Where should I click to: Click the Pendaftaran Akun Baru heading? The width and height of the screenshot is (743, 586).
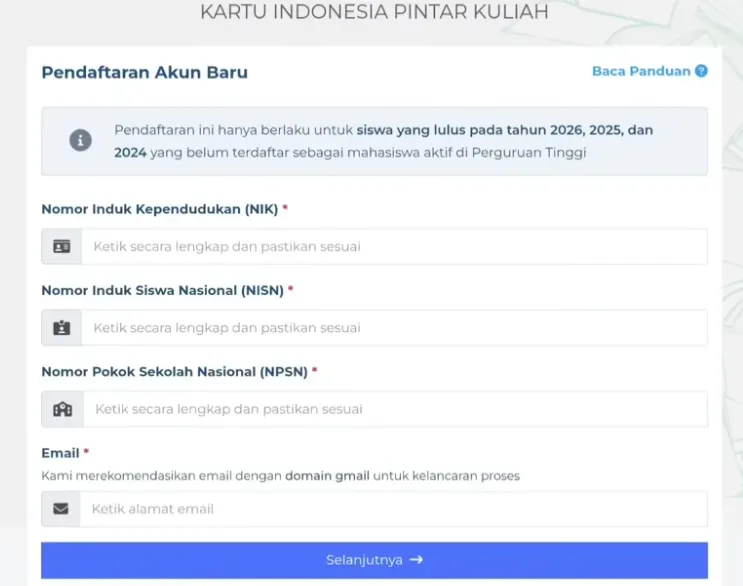click(145, 72)
